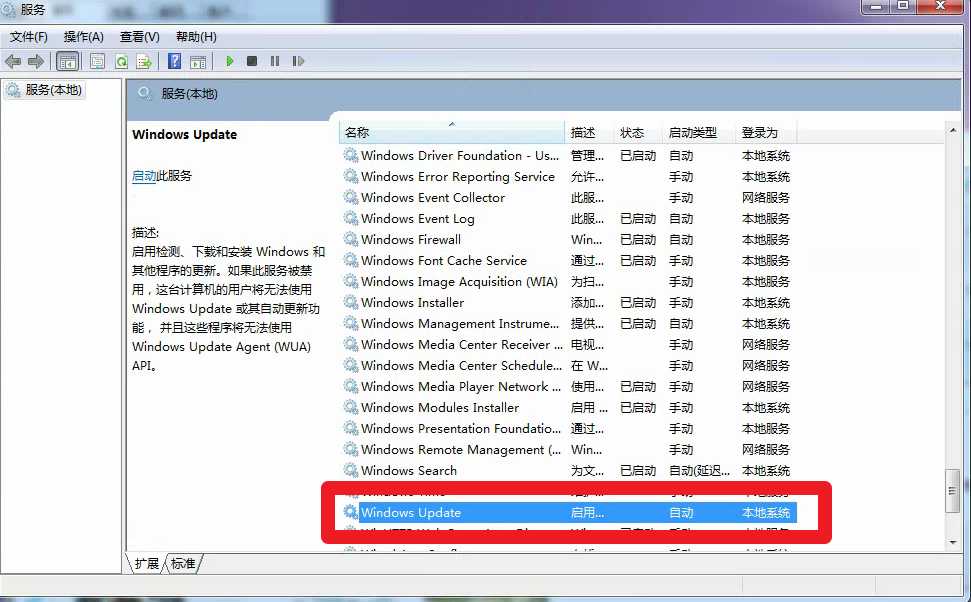Click the Stop Service square icon
The image size is (971, 602).
coord(251,61)
